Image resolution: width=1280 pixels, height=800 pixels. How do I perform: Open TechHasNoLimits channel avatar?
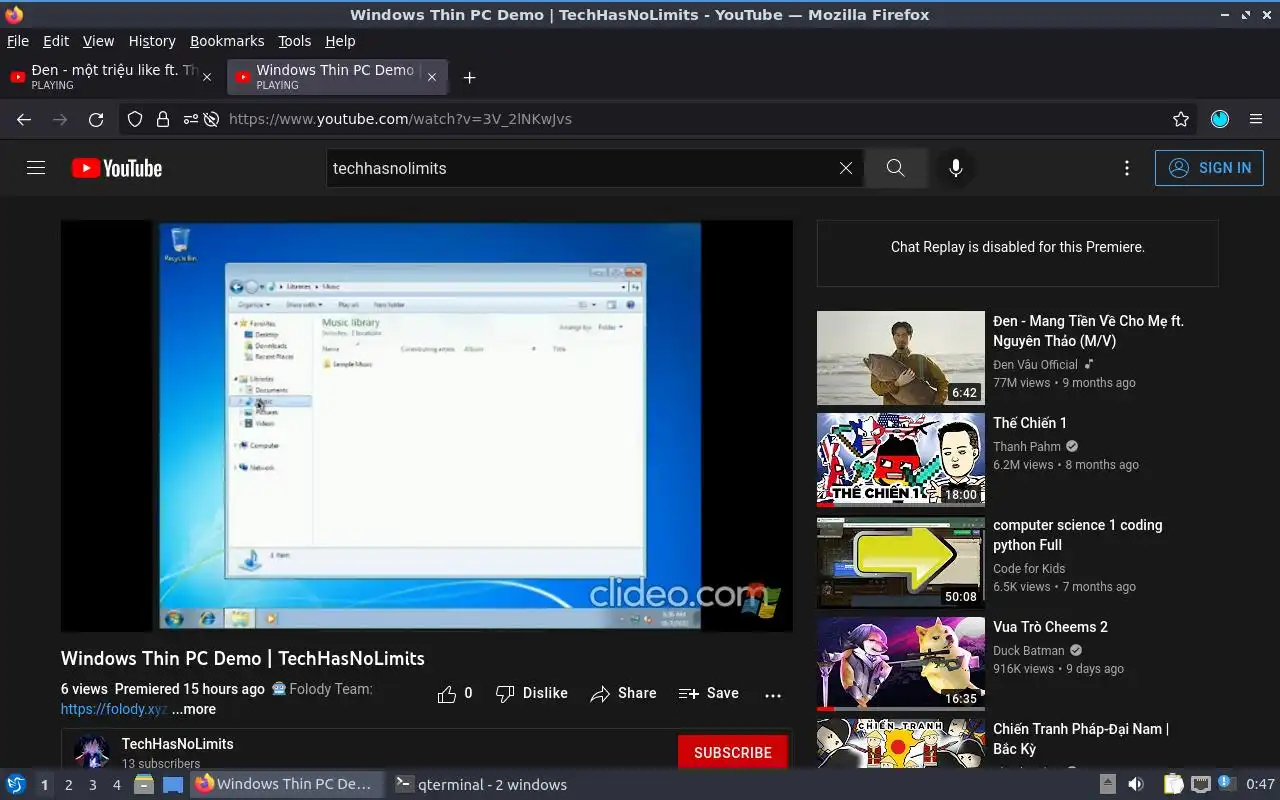pyautogui.click(x=92, y=751)
